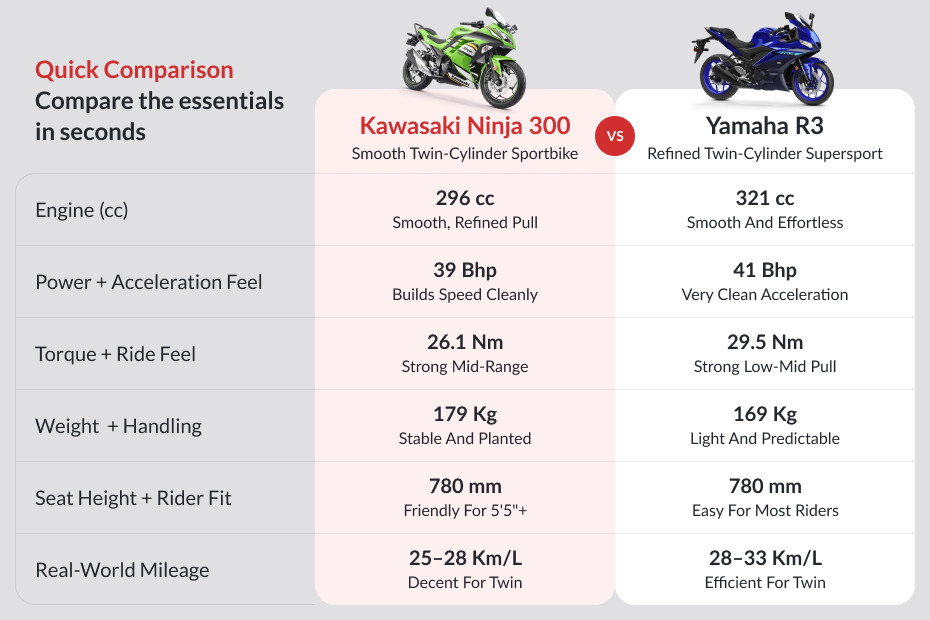
Task: Click the Yamaha R3 title
Action: pyautogui.click(x=764, y=125)
